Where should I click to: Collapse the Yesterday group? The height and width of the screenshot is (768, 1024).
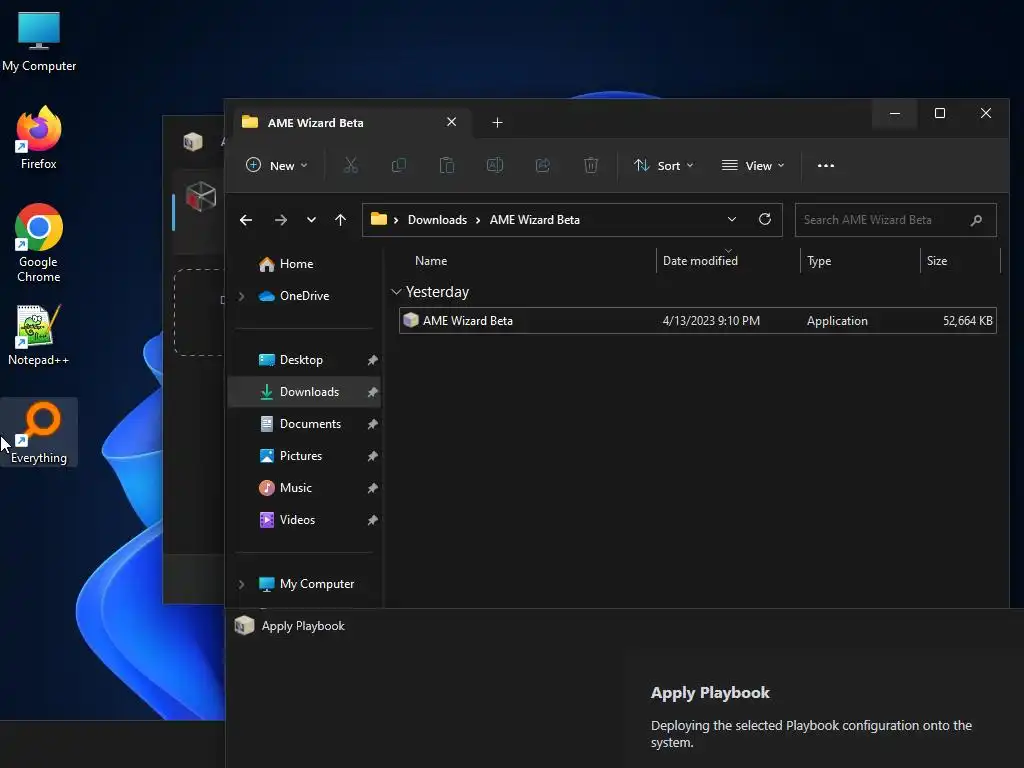[396, 292]
